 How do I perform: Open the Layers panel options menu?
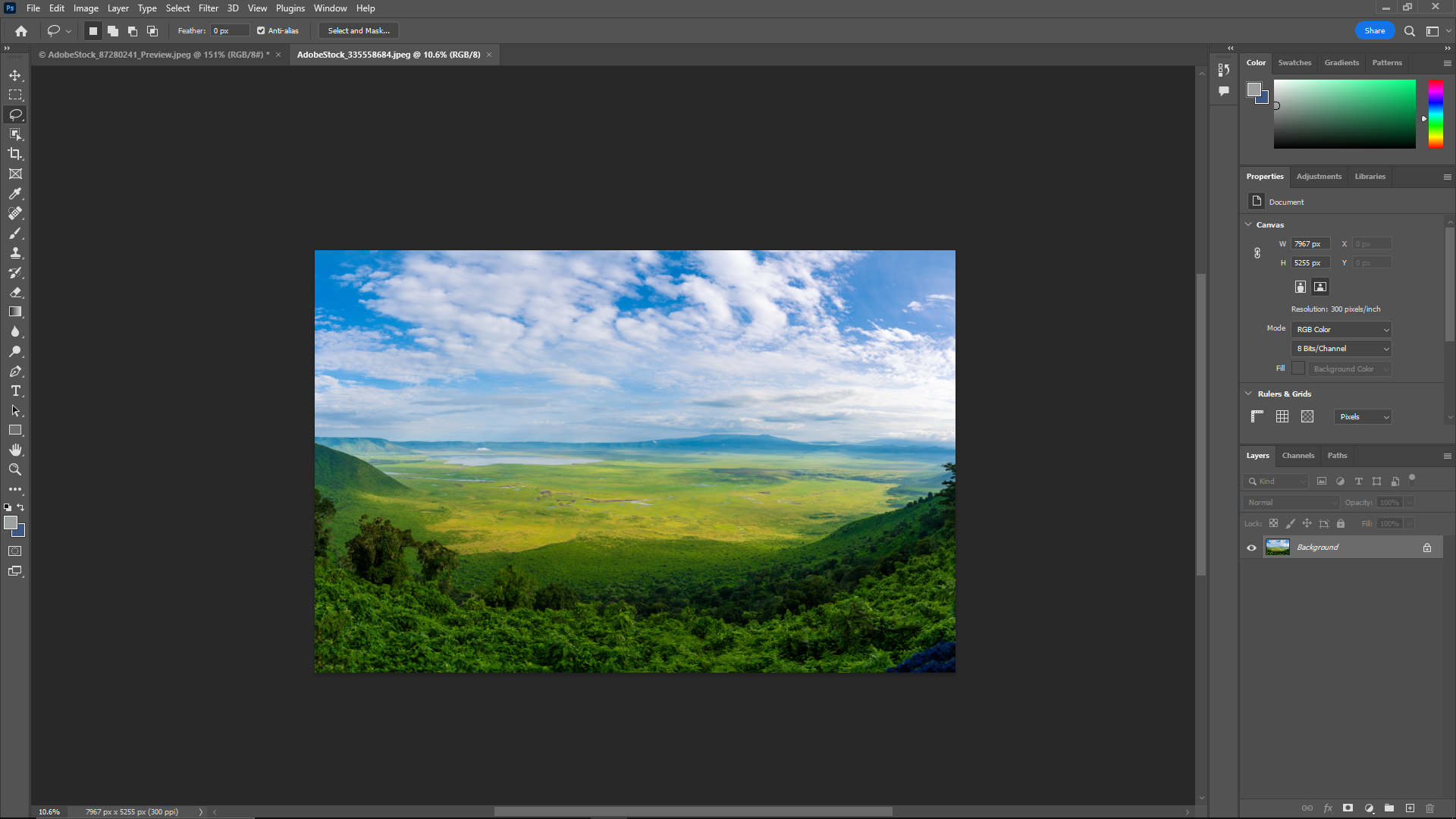click(x=1447, y=456)
